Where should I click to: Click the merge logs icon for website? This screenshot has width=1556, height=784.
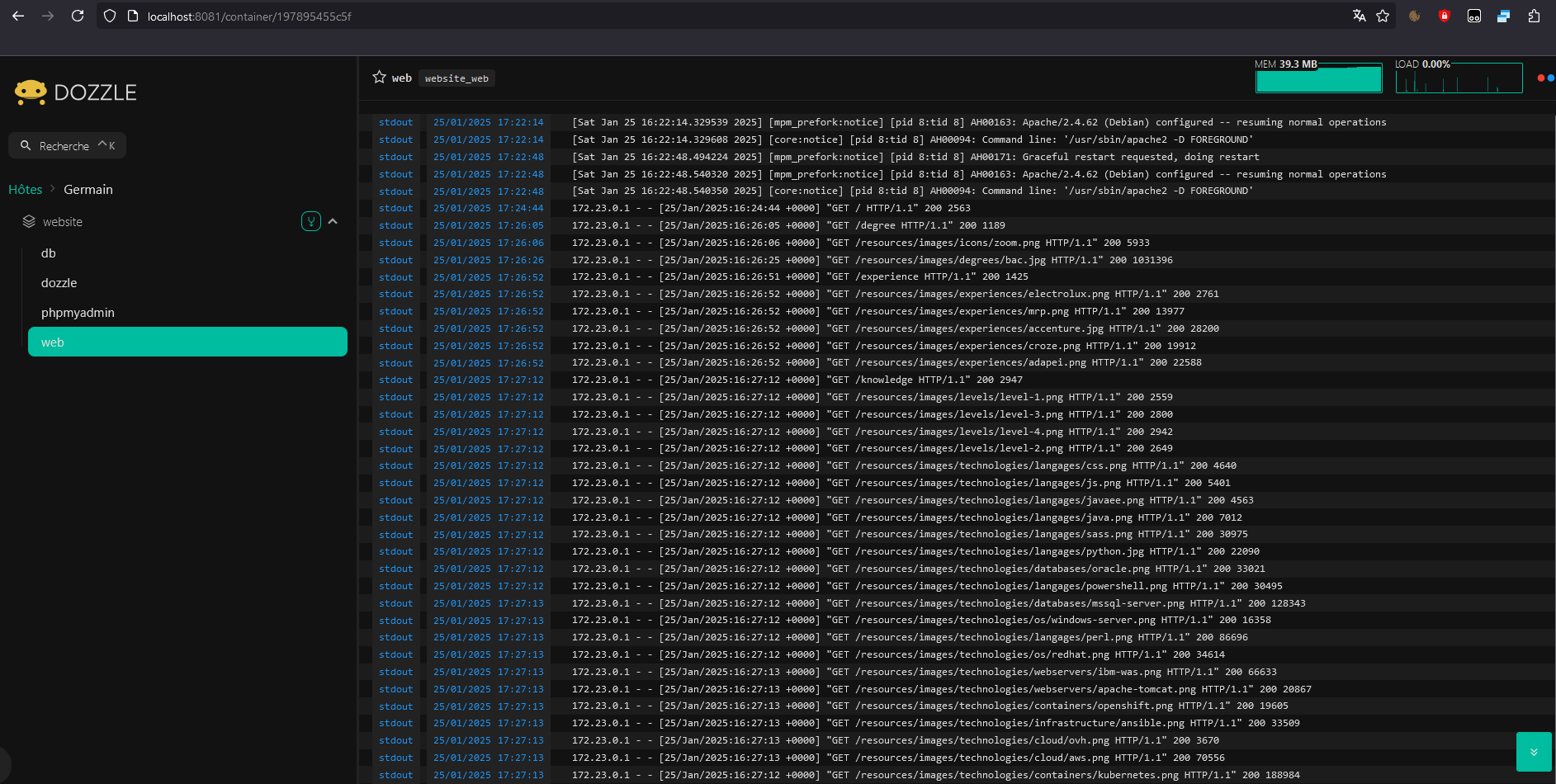click(x=311, y=221)
